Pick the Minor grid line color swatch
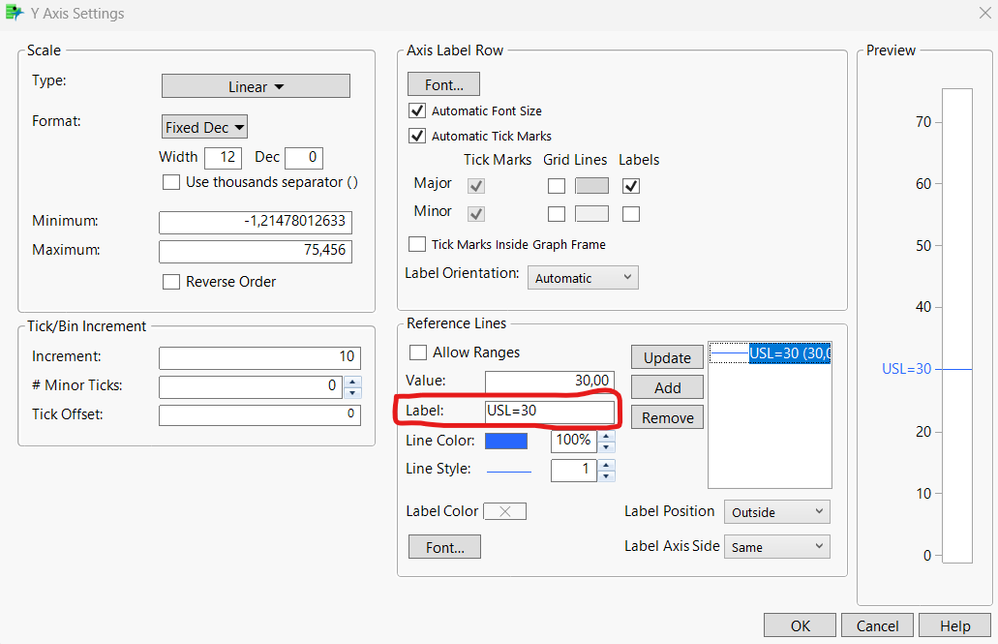The height and width of the screenshot is (644, 998). [592, 214]
